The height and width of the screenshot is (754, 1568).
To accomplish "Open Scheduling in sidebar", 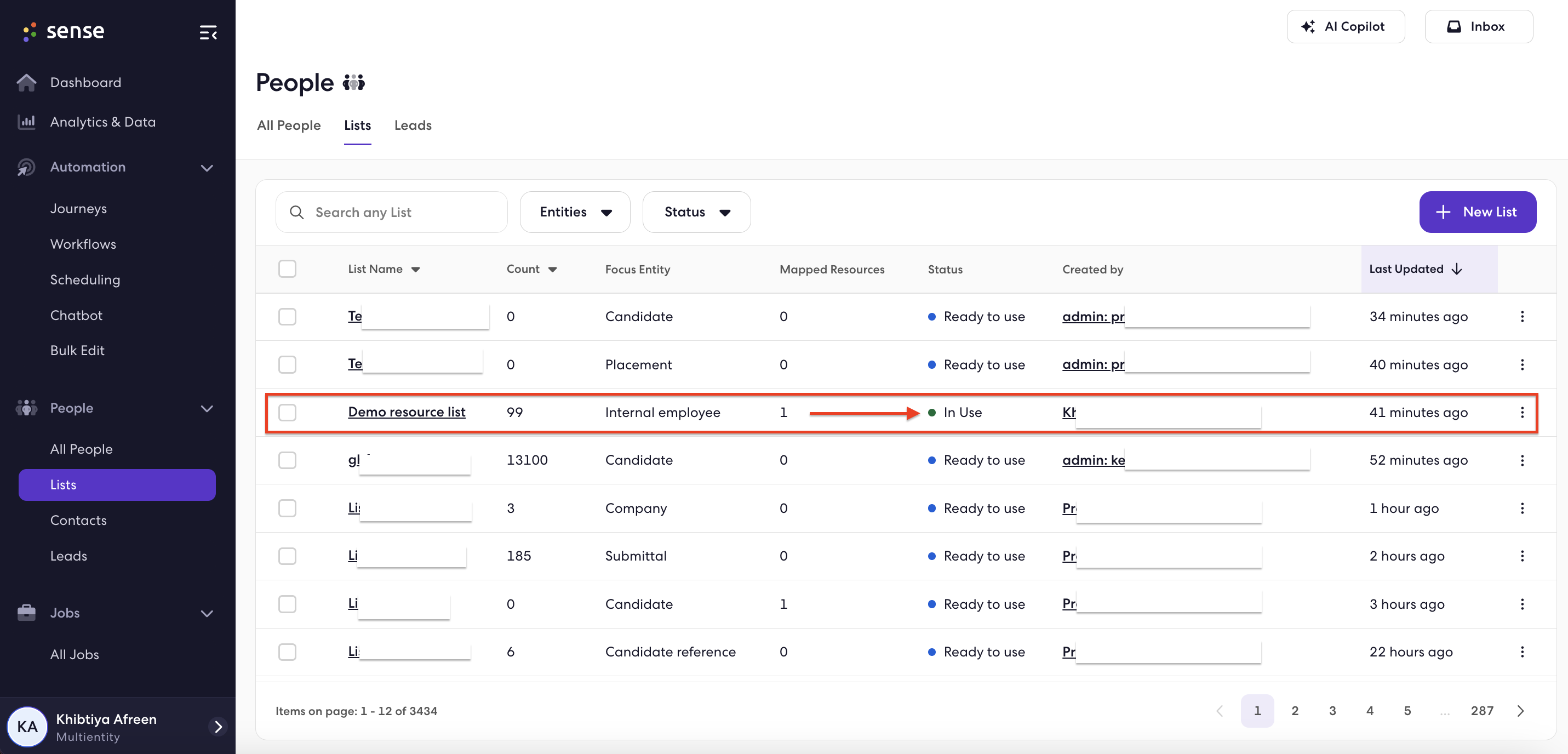I will [x=85, y=279].
